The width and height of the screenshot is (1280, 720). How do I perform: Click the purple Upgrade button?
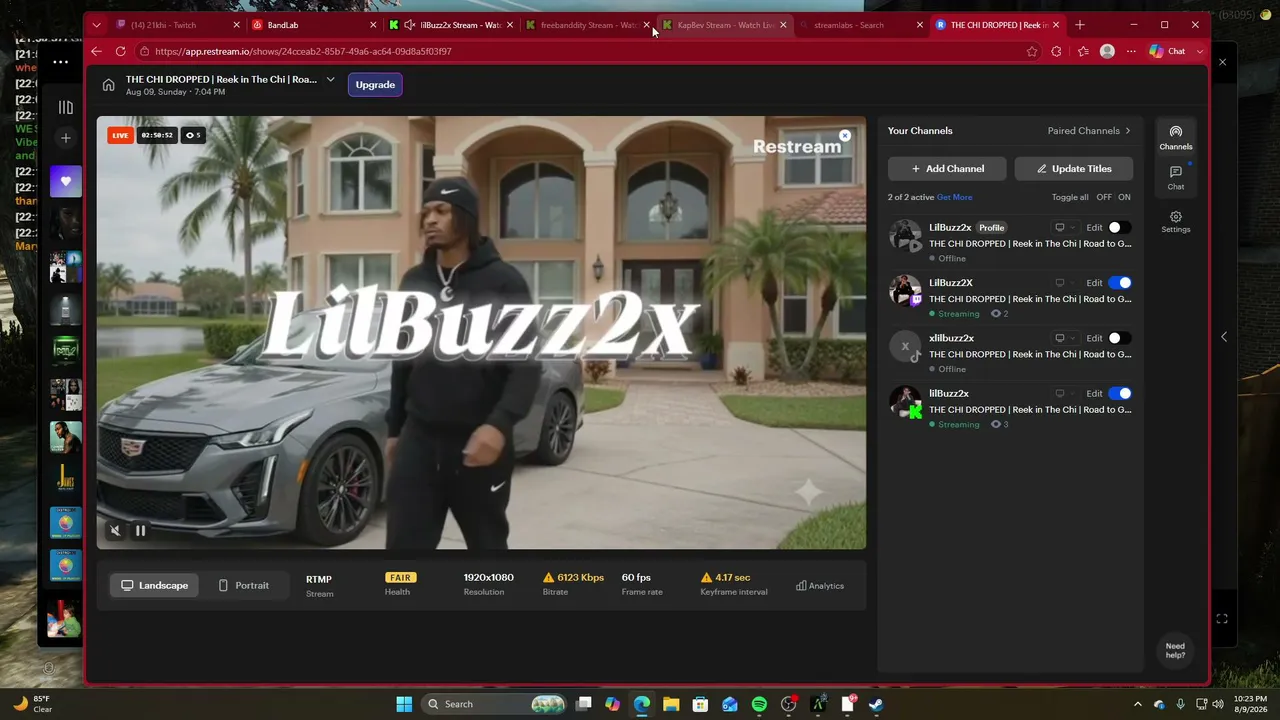(x=375, y=85)
